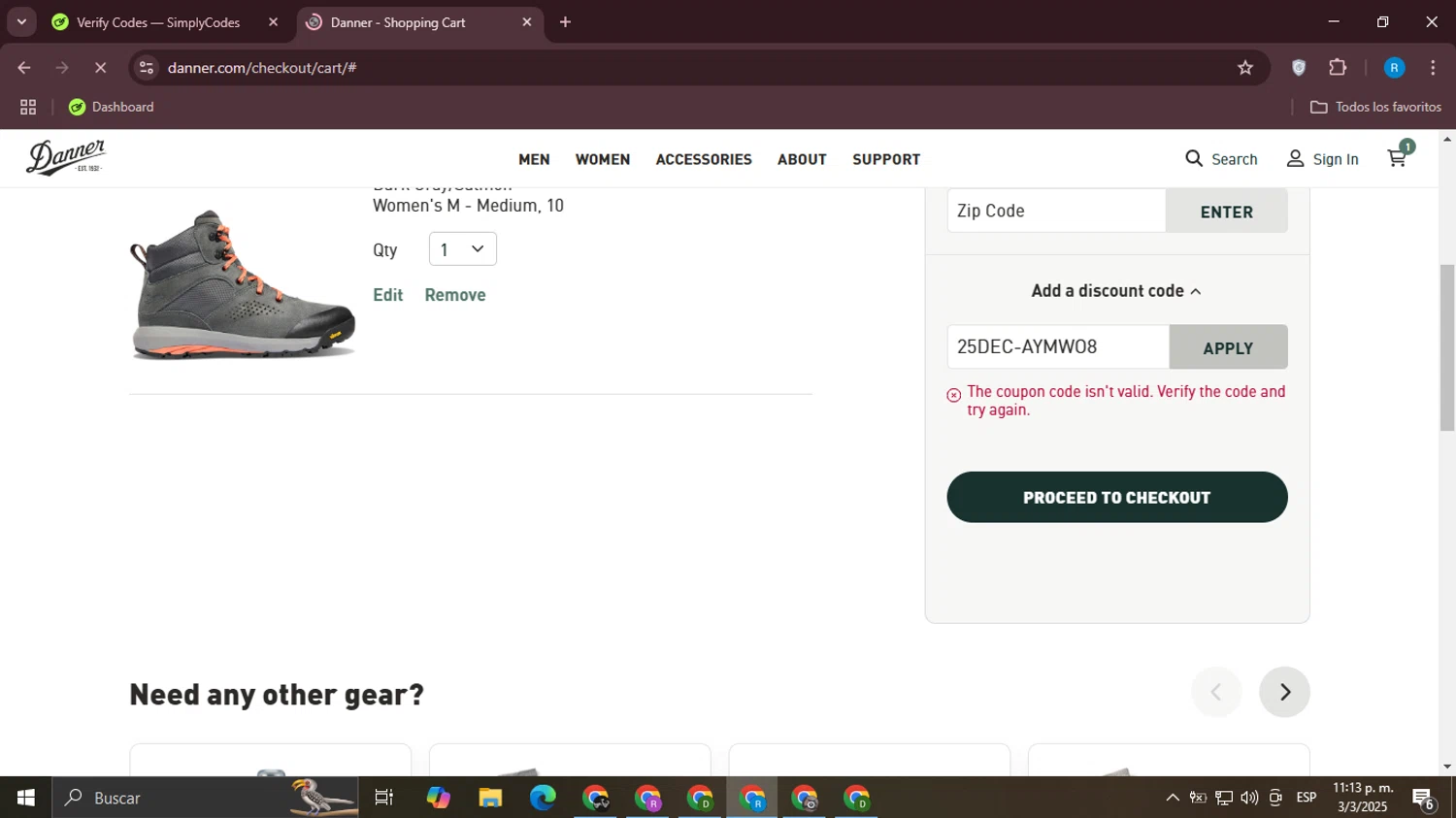The image size is (1456, 818).
Task: Open Task View on the taskbar
Action: pos(384,798)
